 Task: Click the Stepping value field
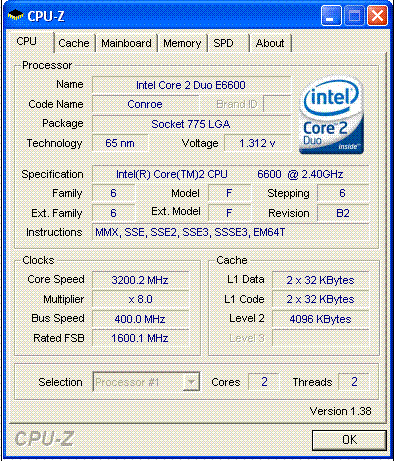343,193
